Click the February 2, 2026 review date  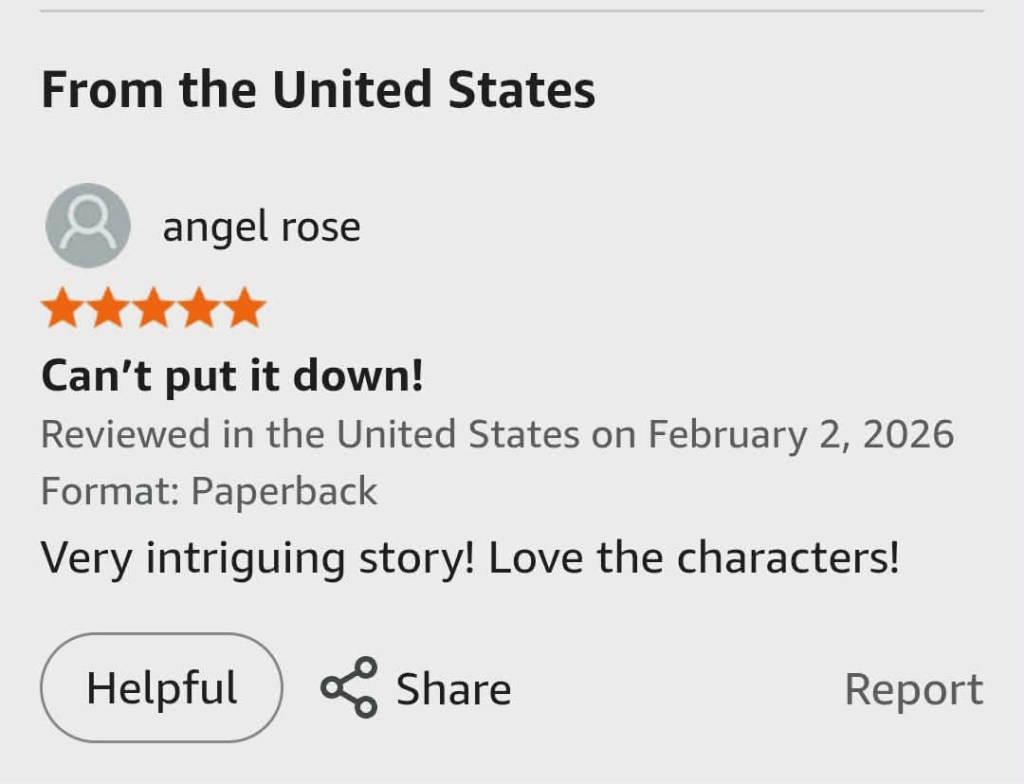coord(800,435)
